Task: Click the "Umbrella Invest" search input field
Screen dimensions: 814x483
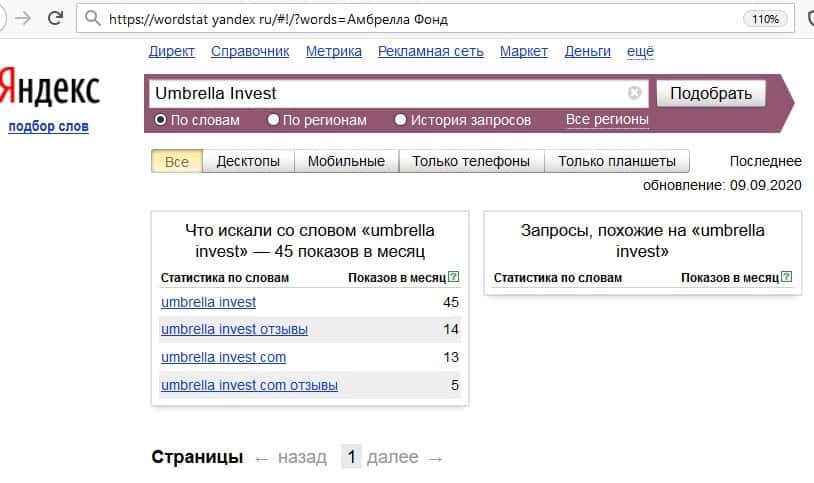Action: 390,93
